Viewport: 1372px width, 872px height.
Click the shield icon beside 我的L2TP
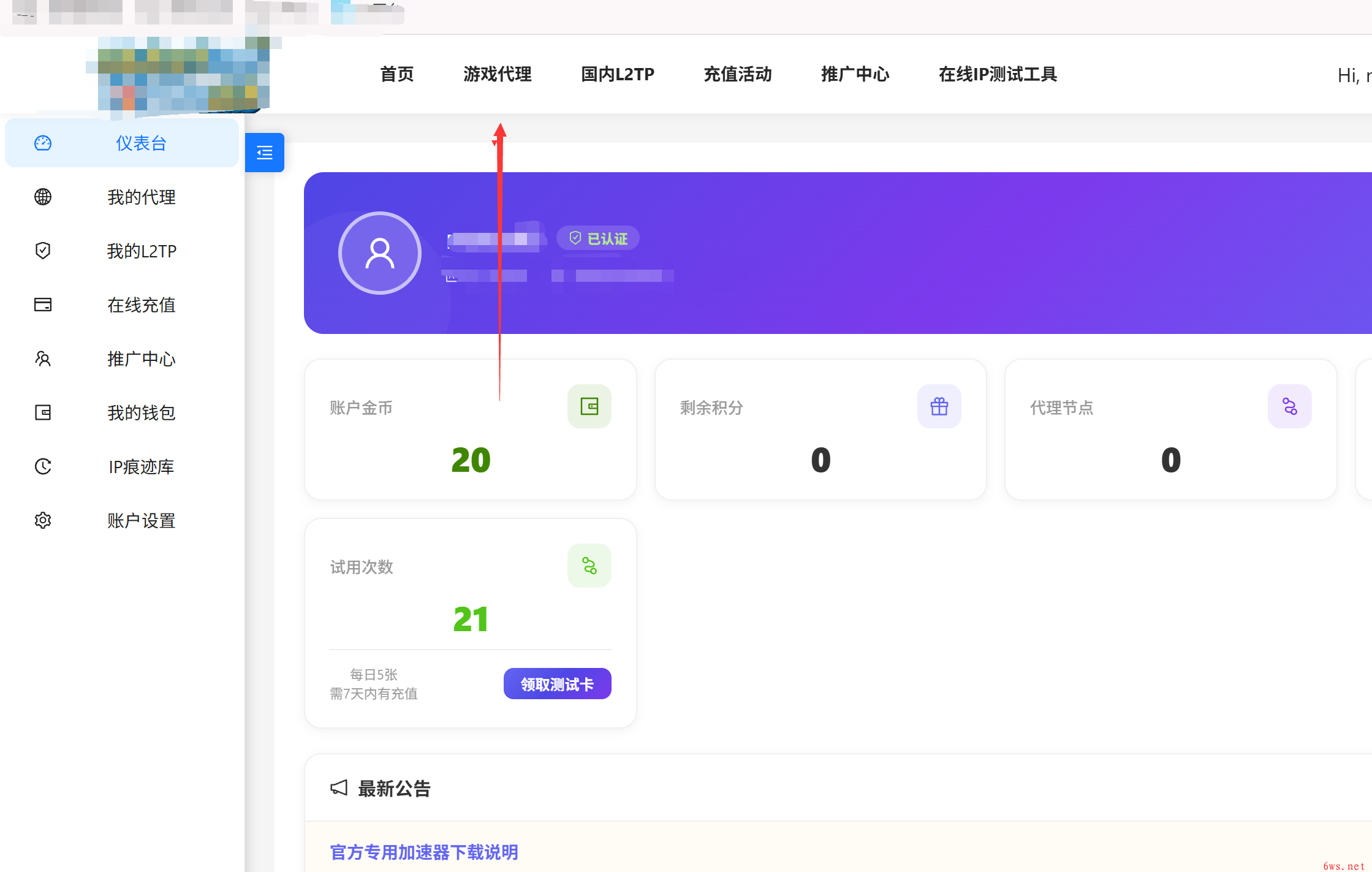[43, 251]
